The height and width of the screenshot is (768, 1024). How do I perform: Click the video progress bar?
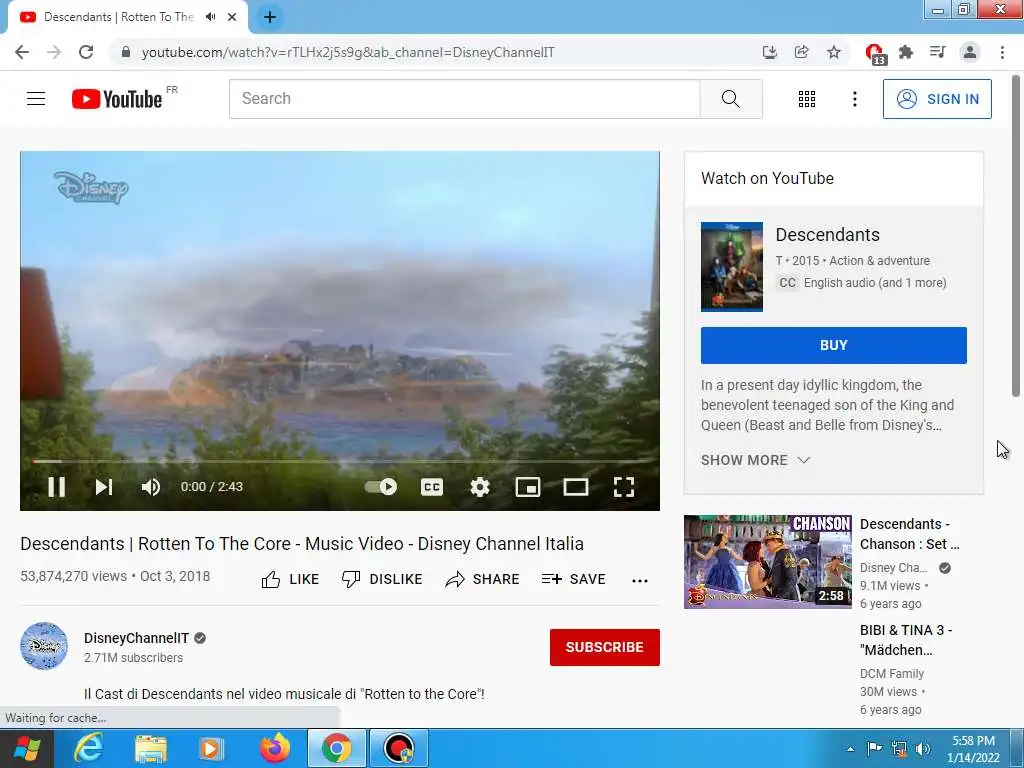pyautogui.click(x=340, y=461)
